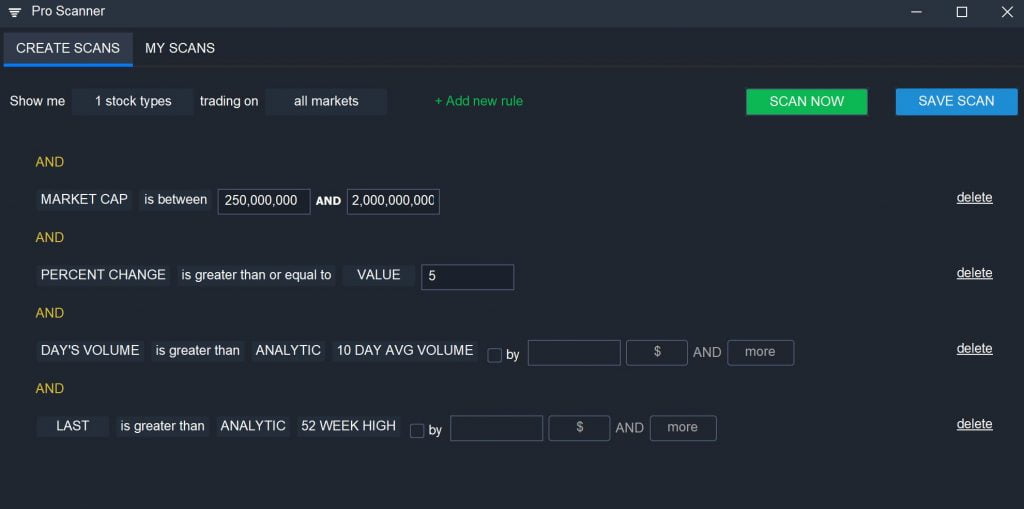Click the blue SAVE SCAN button
This screenshot has height=509, width=1024.
click(x=956, y=101)
